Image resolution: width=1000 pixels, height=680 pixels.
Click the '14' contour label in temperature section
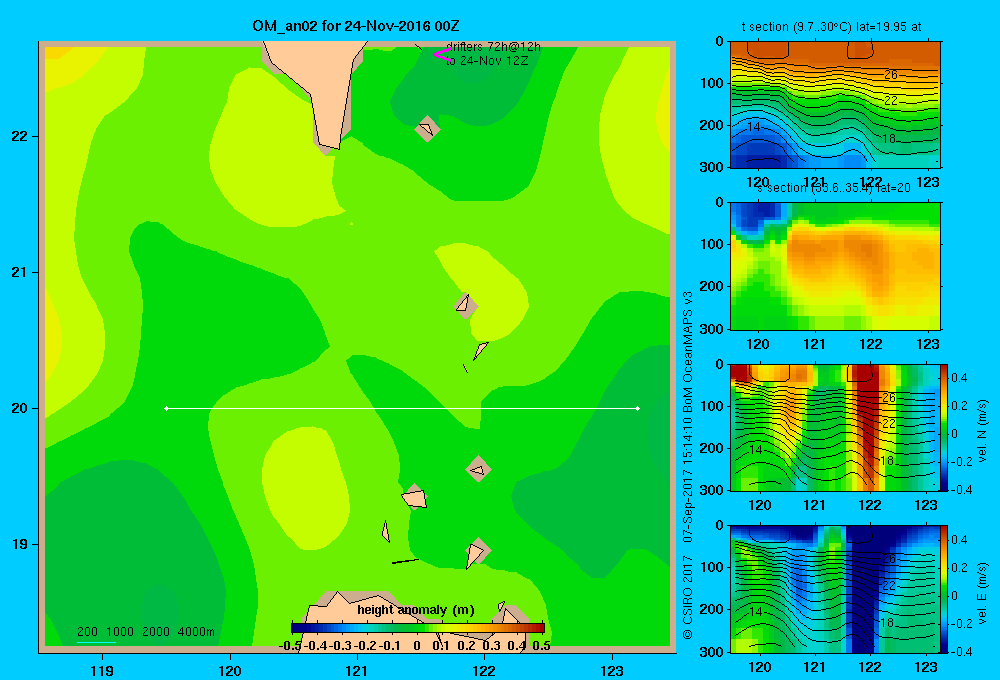754,127
